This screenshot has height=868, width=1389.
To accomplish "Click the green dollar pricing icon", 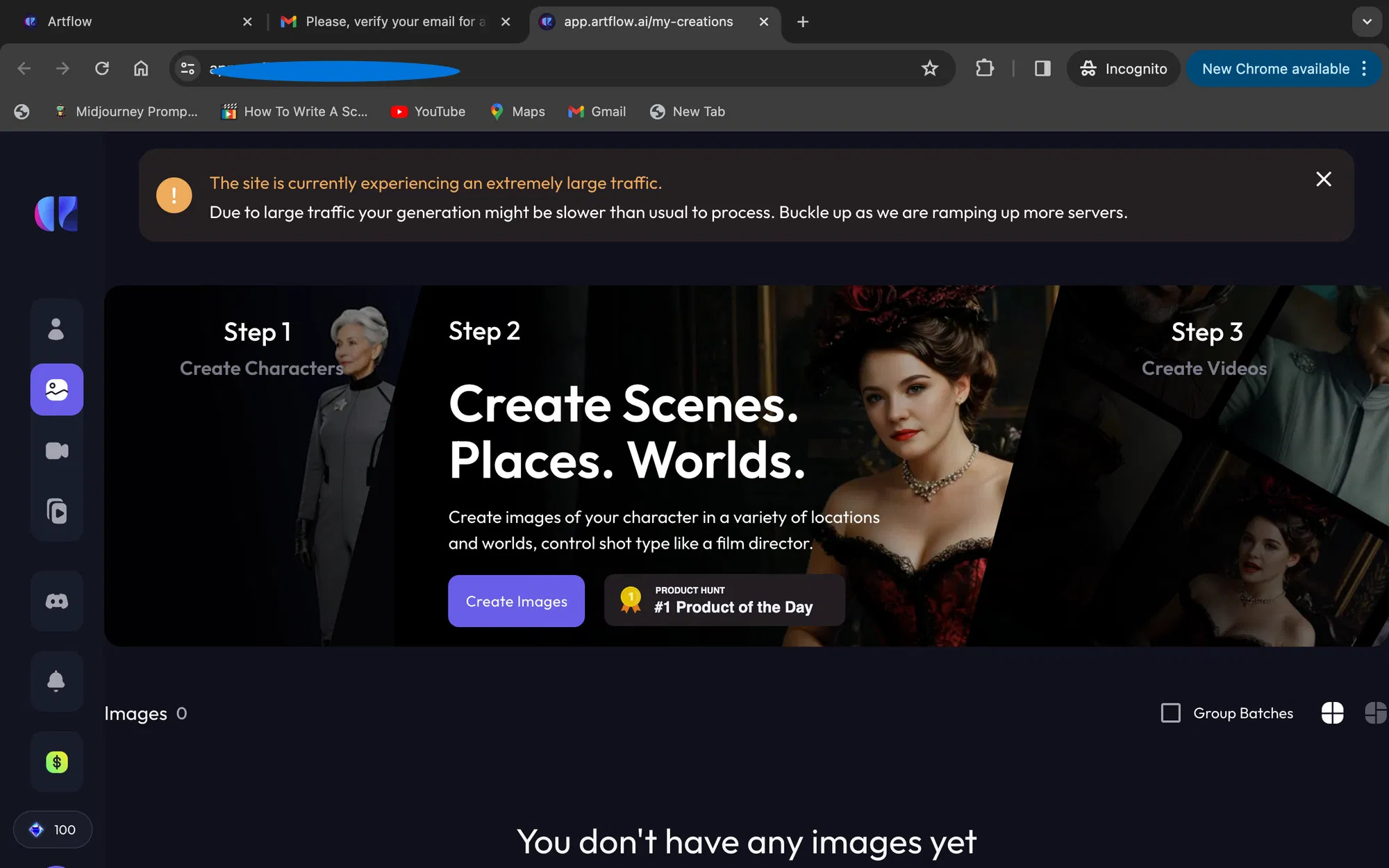I will click(56, 762).
